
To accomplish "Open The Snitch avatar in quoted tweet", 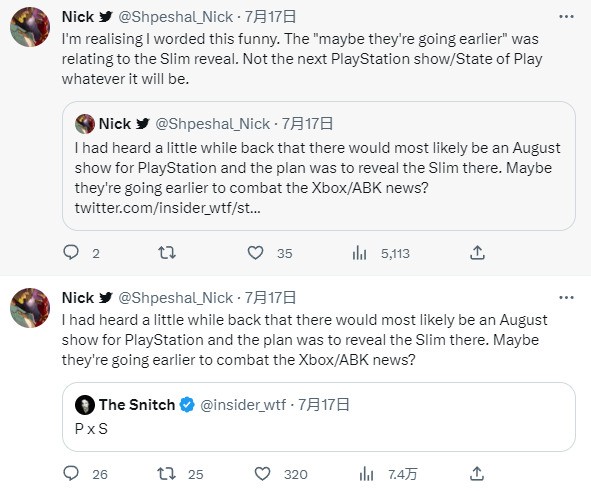I will click(85, 405).
